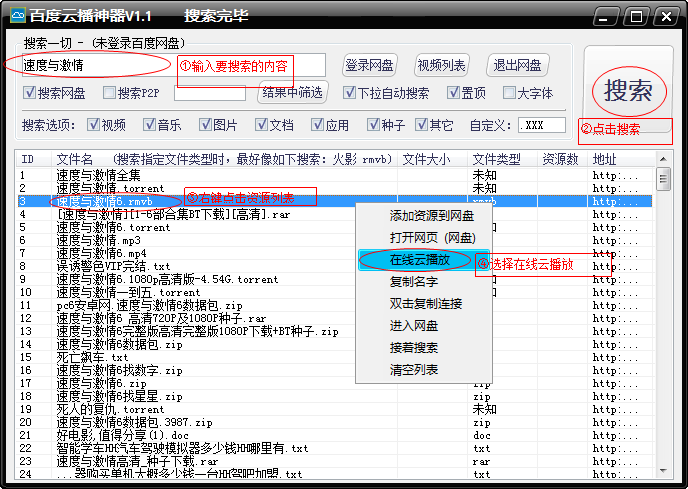Select row 速度与激情6找星星.zip
Screen dimensions: 688x489
click(x=334, y=396)
